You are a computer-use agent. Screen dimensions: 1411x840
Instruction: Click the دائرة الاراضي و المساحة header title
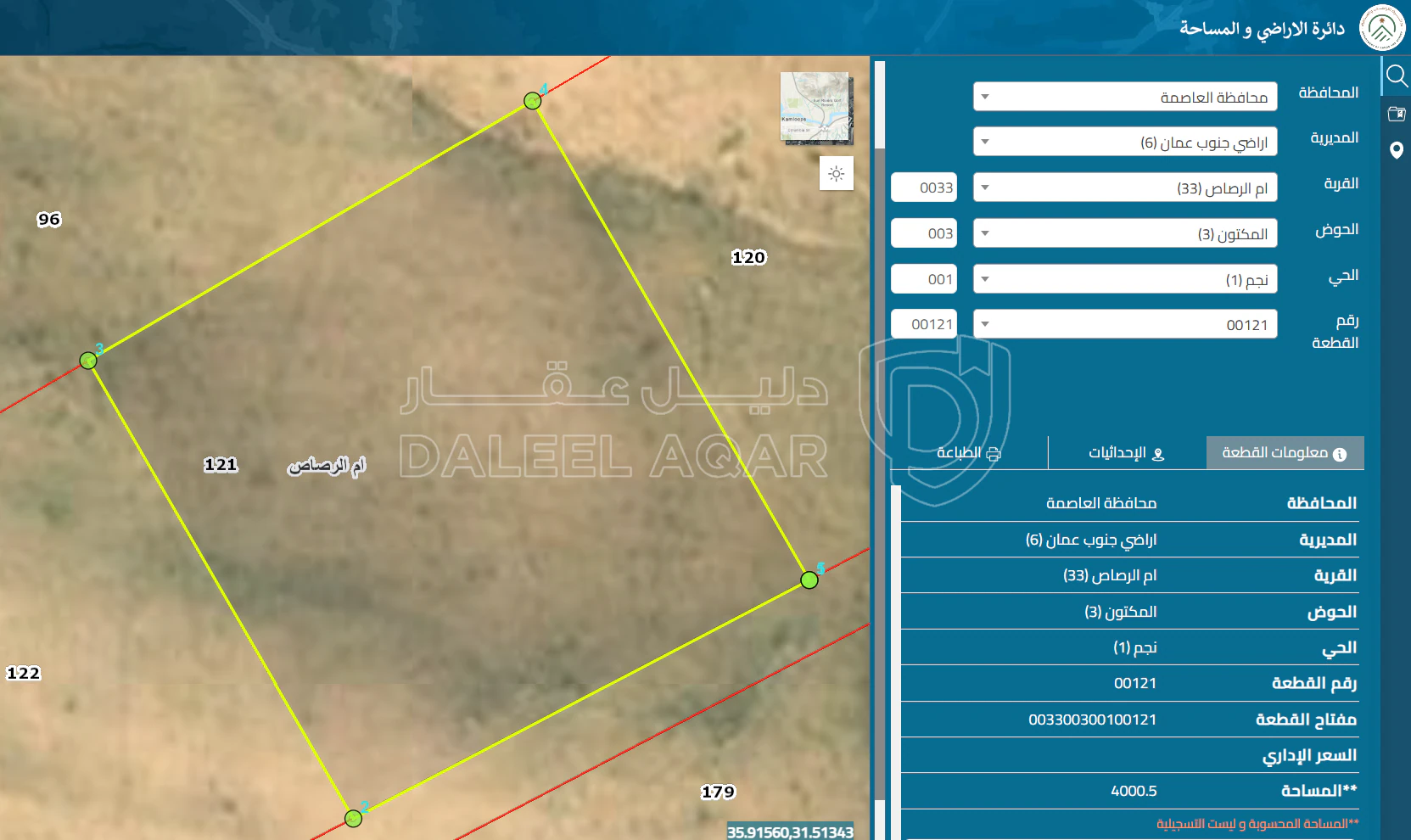click(1263, 29)
